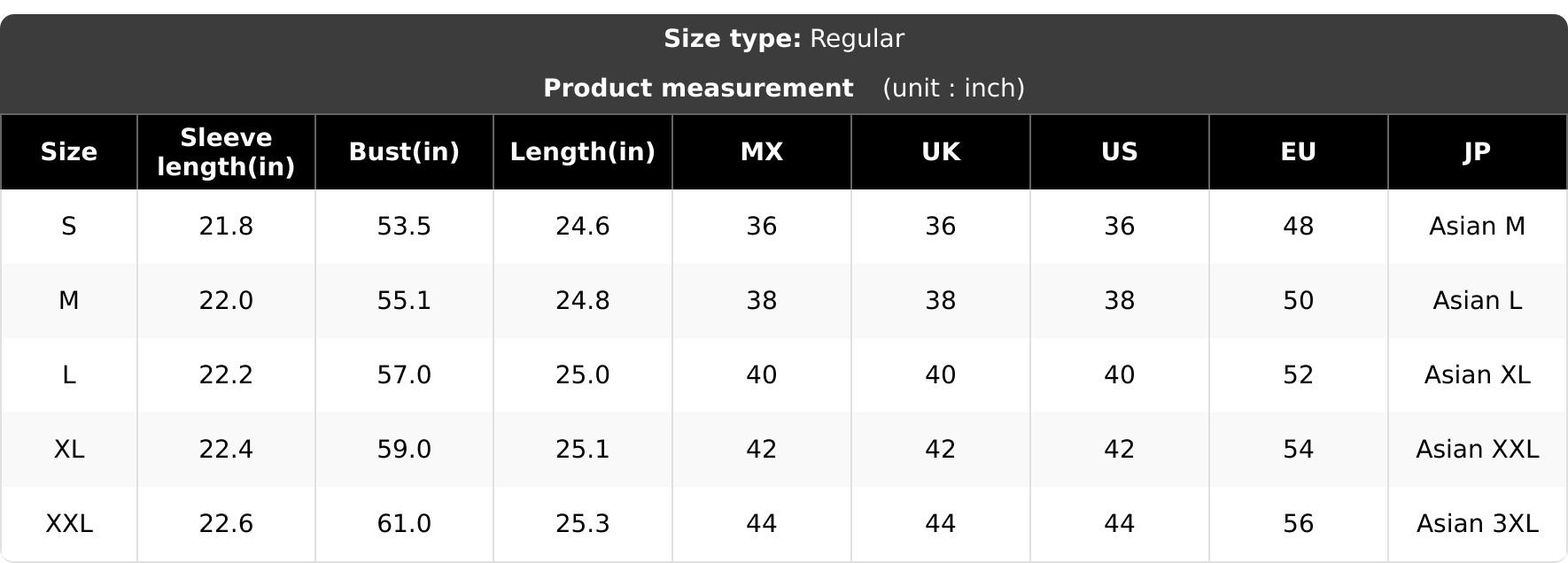The width and height of the screenshot is (1568, 563).
Task: Select the Length(in) column header
Action: [x=583, y=152]
